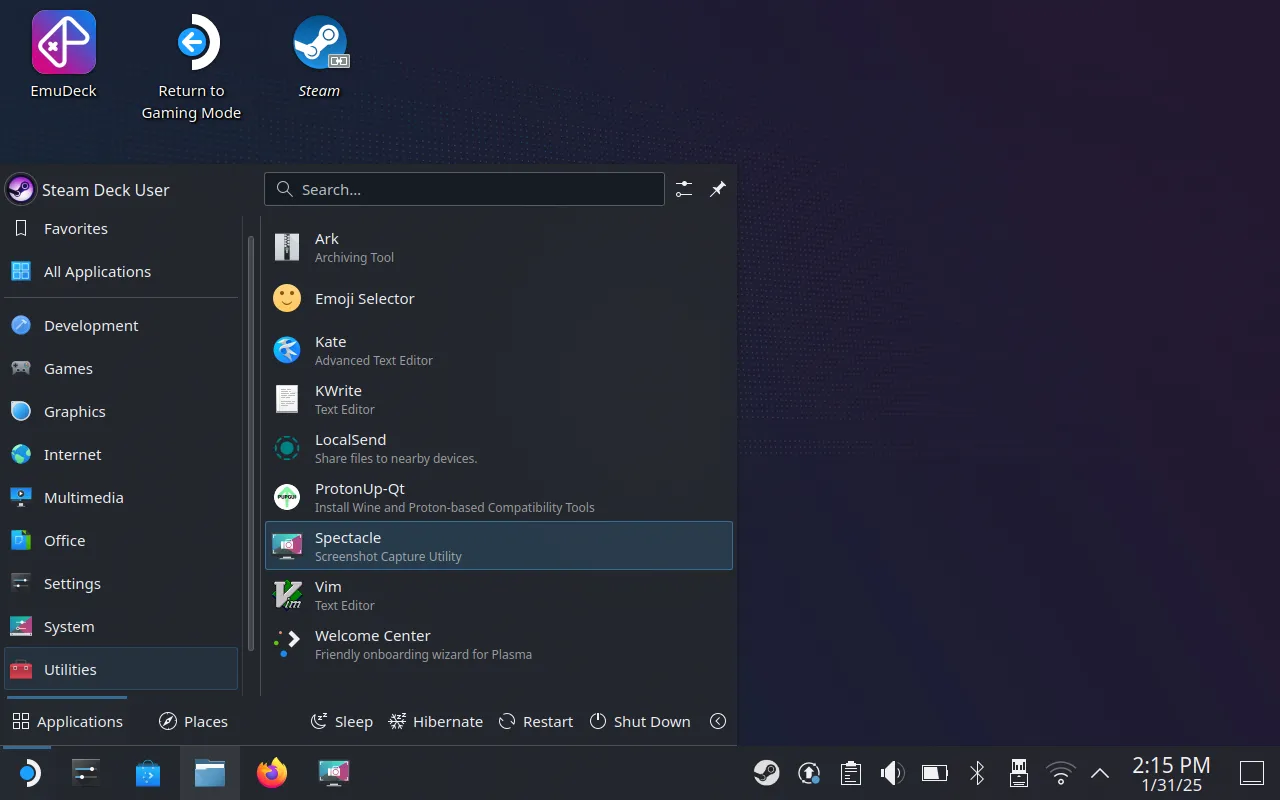1280x800 pixels.
Task: Expand more session options arrow beside Shut Down
Action: click(717, 721)
